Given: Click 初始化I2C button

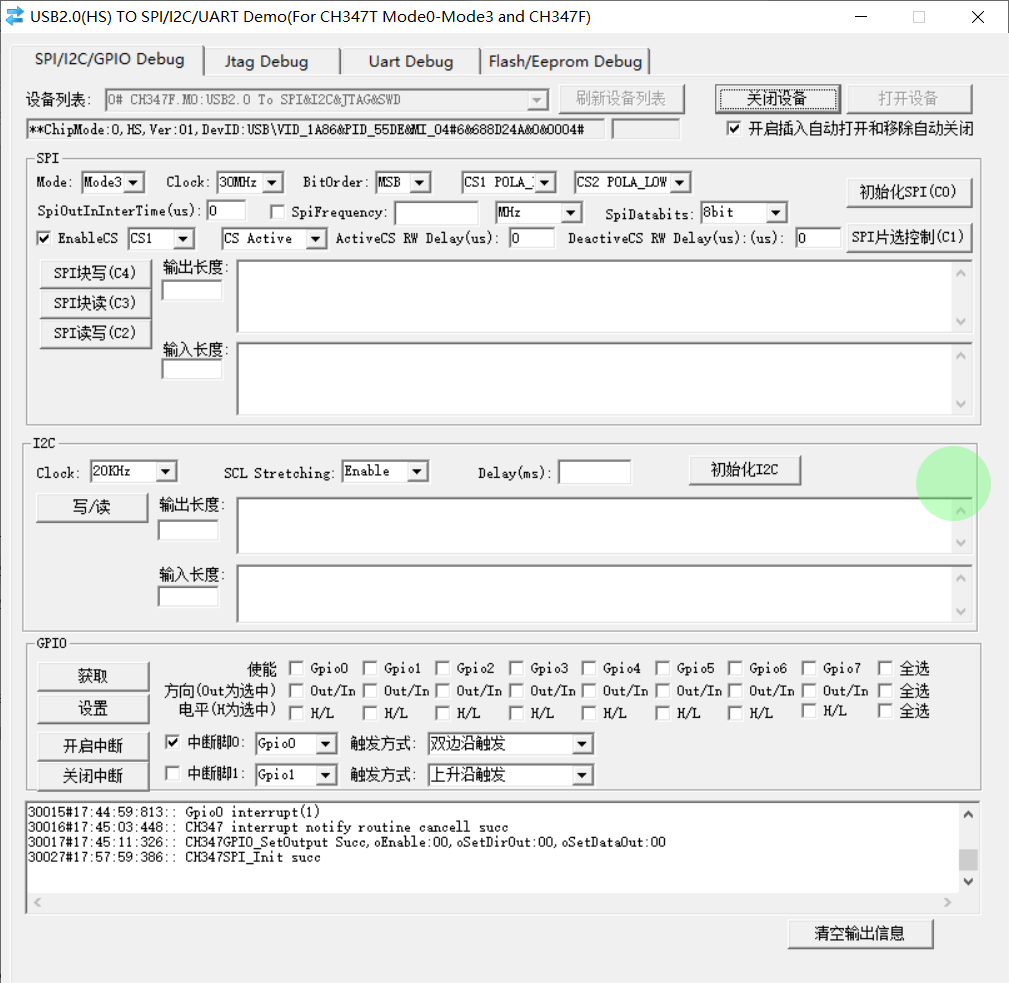Looking at the screenshot, I should pyautogui.click(x=745, y=470).
